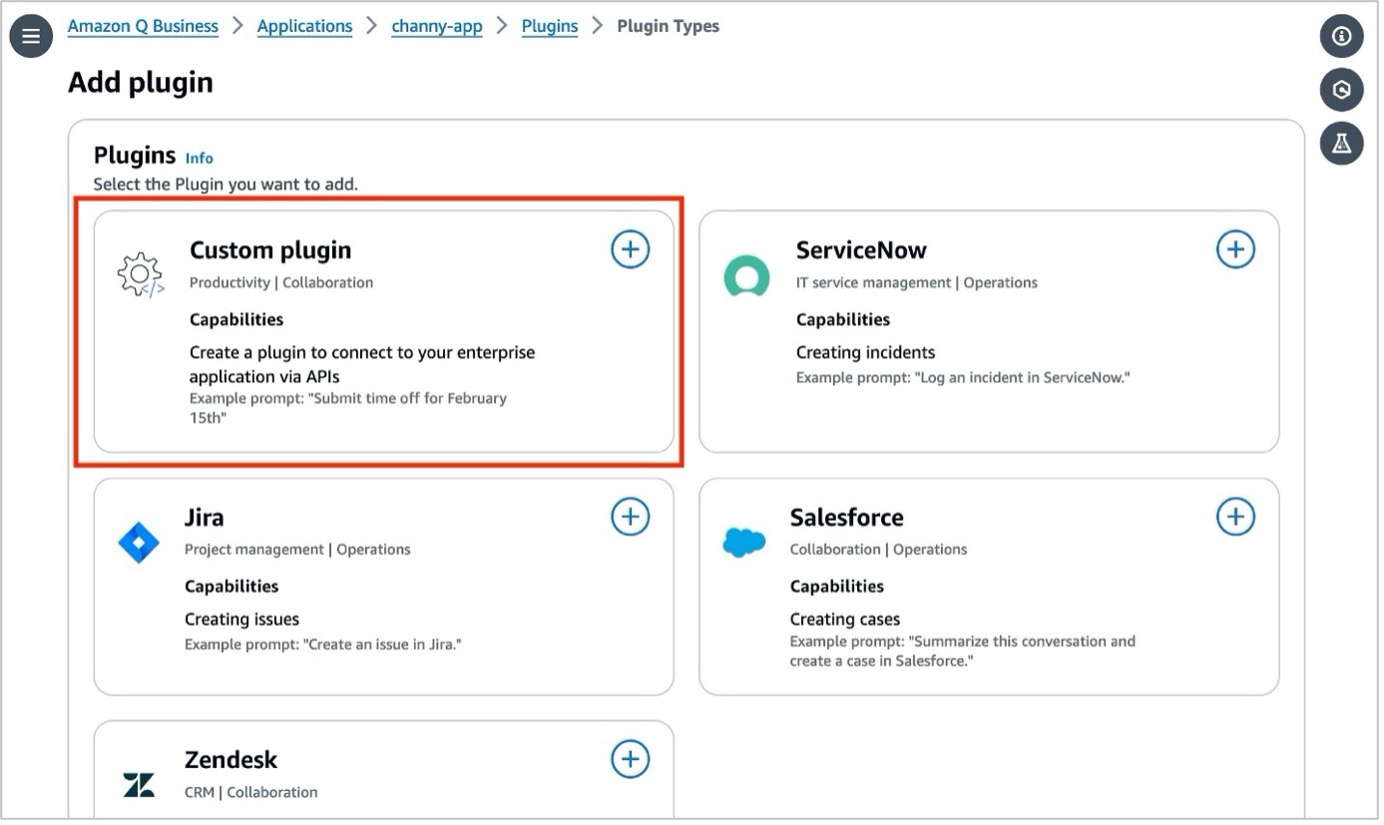Image resolution: width=1384 pixels, height=825 pixels.
Task: Open the hamburger navigation menu
Action: pyautogui.click(x=31, y=36)
